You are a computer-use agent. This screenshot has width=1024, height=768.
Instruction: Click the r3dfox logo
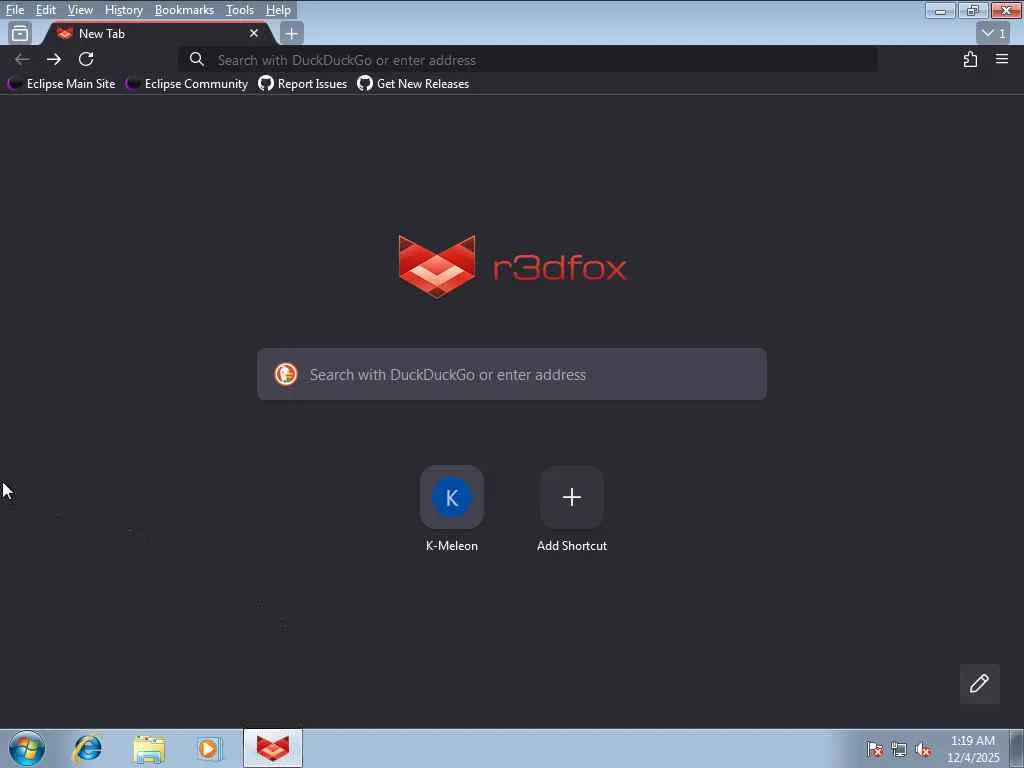pyautogui.click(x=513, y=266)
